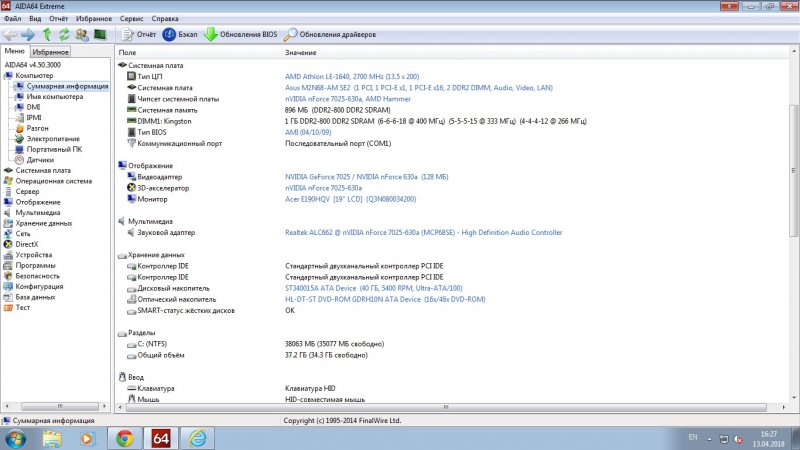
Task: Open the Избранное menu in menu bar
Action: (93, 18)
